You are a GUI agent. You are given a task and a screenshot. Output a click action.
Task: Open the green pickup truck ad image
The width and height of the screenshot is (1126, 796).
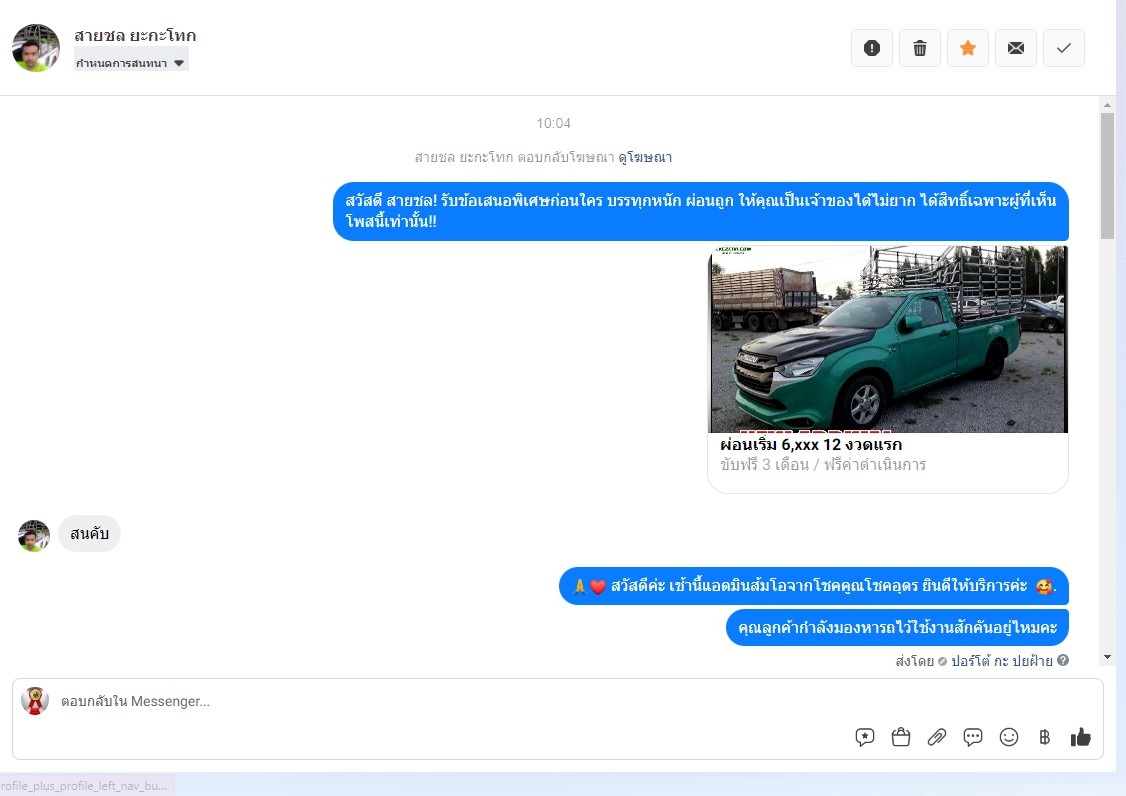(888, 339)
